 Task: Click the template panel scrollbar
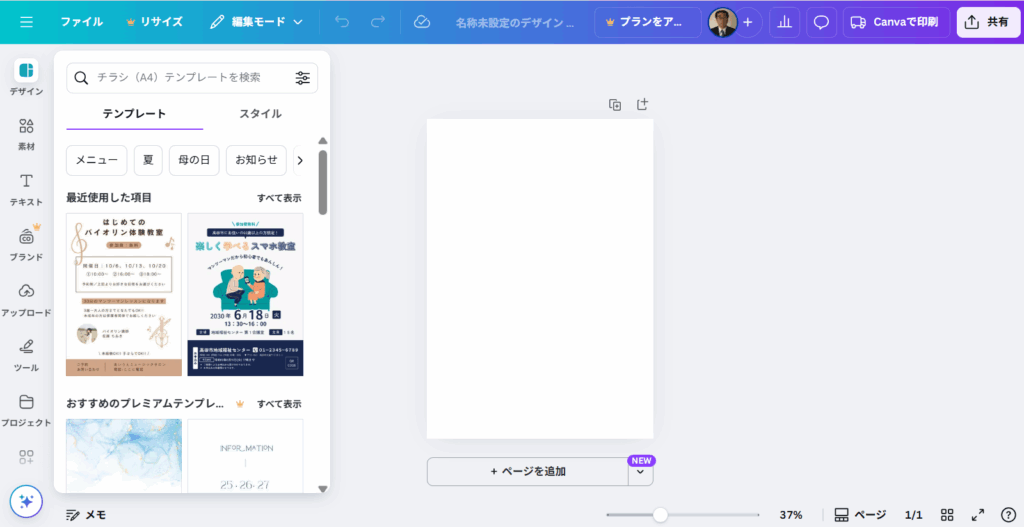point(323,182)
